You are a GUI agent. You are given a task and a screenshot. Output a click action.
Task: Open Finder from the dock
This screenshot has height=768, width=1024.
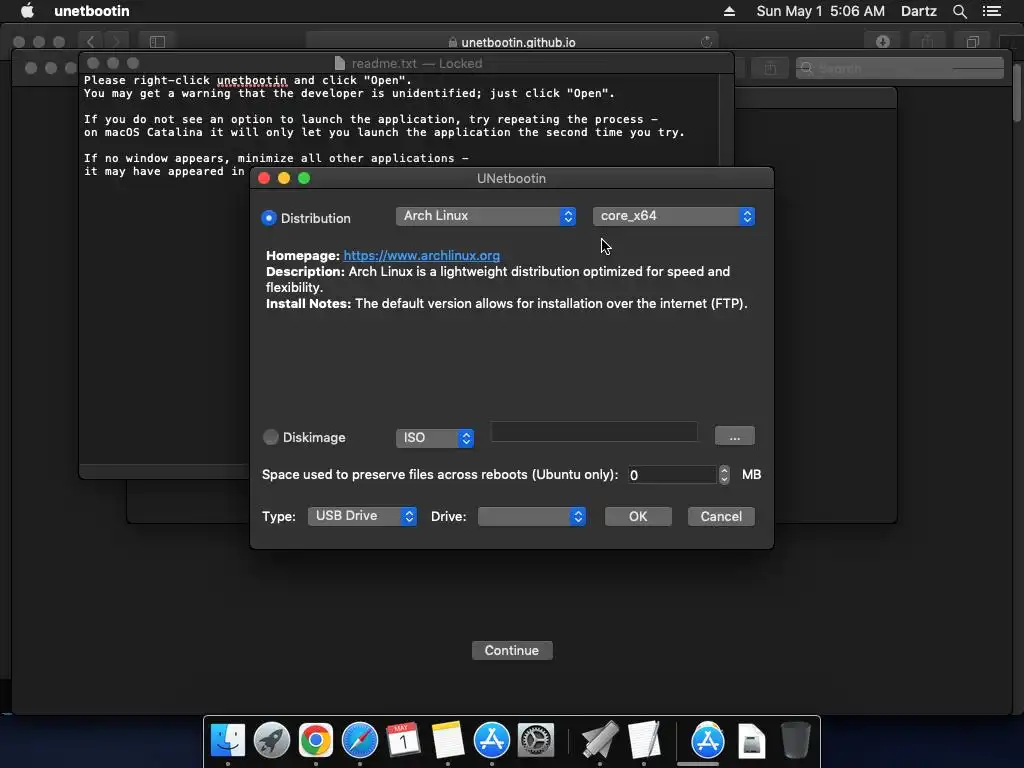point(228,741)
